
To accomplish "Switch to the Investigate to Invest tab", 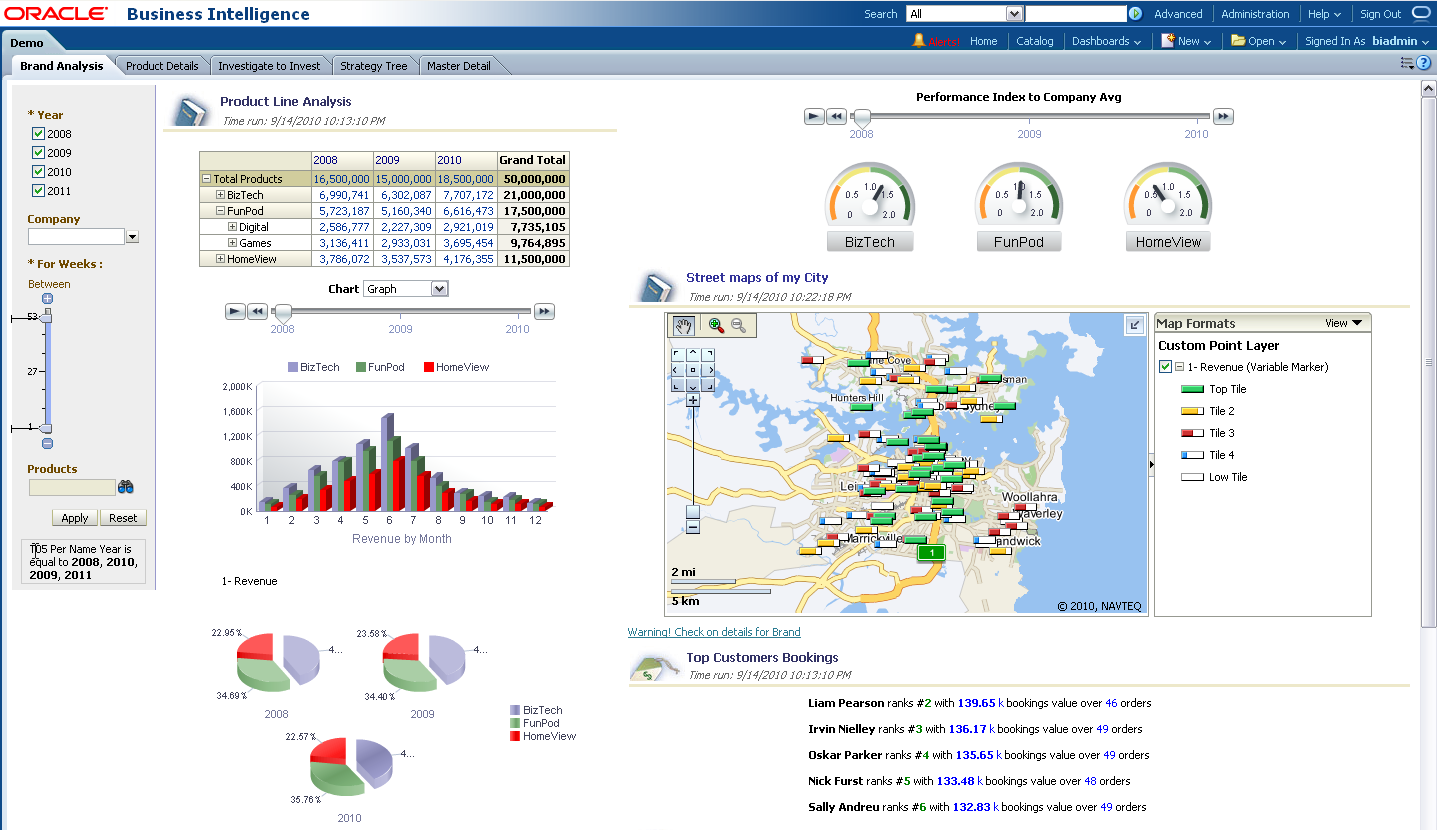I will tap(269, 66).
